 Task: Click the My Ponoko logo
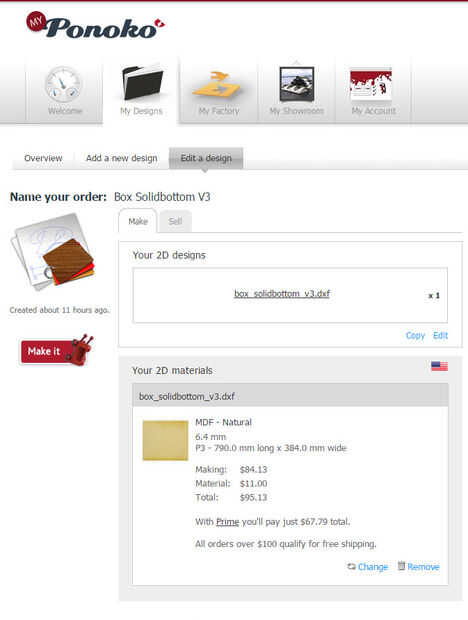click(95, 26)
